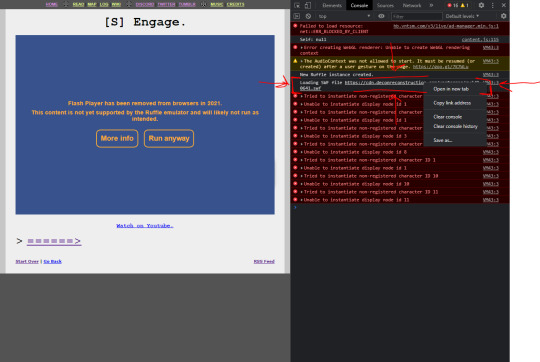
Task: Open CREDITS link in nav bar
Action: click(236, 4)
